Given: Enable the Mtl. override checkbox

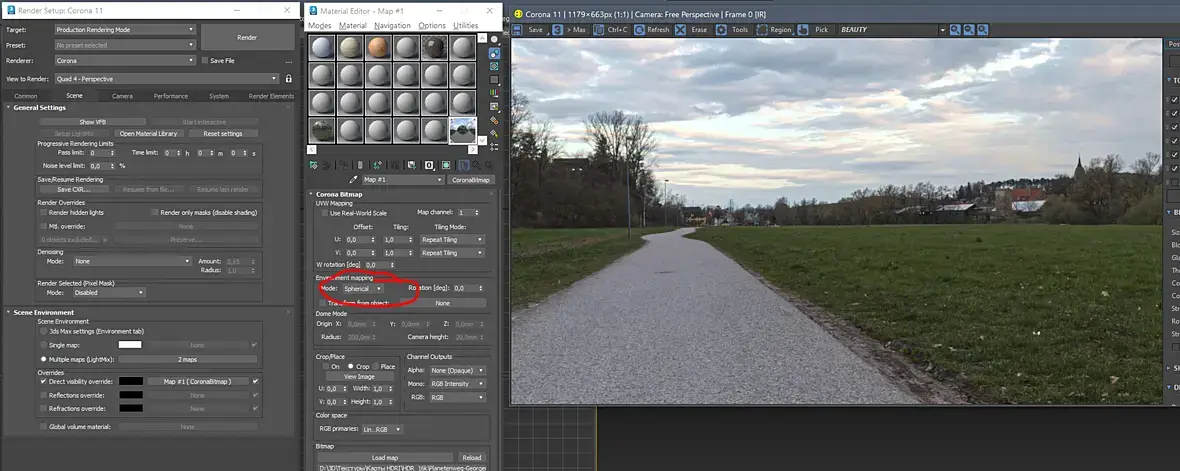Looking at the screenshot, I should 43,226.
